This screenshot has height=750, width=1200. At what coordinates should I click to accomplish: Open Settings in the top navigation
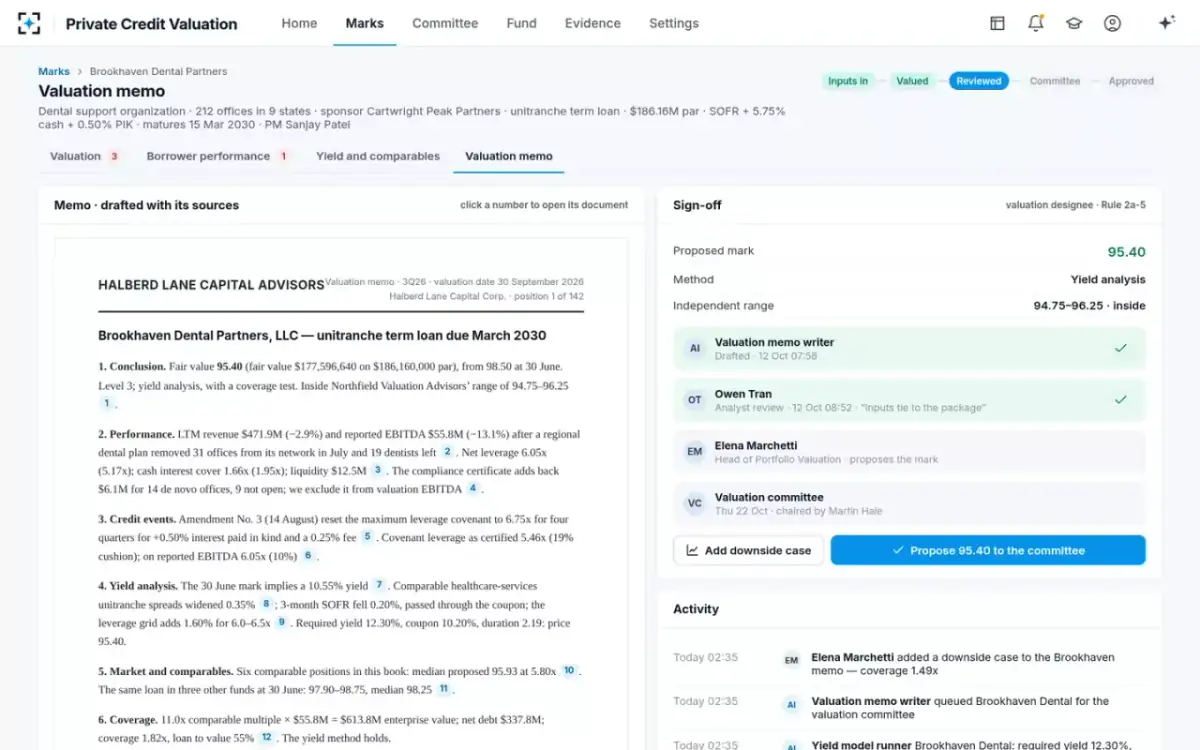click(674, 23)
